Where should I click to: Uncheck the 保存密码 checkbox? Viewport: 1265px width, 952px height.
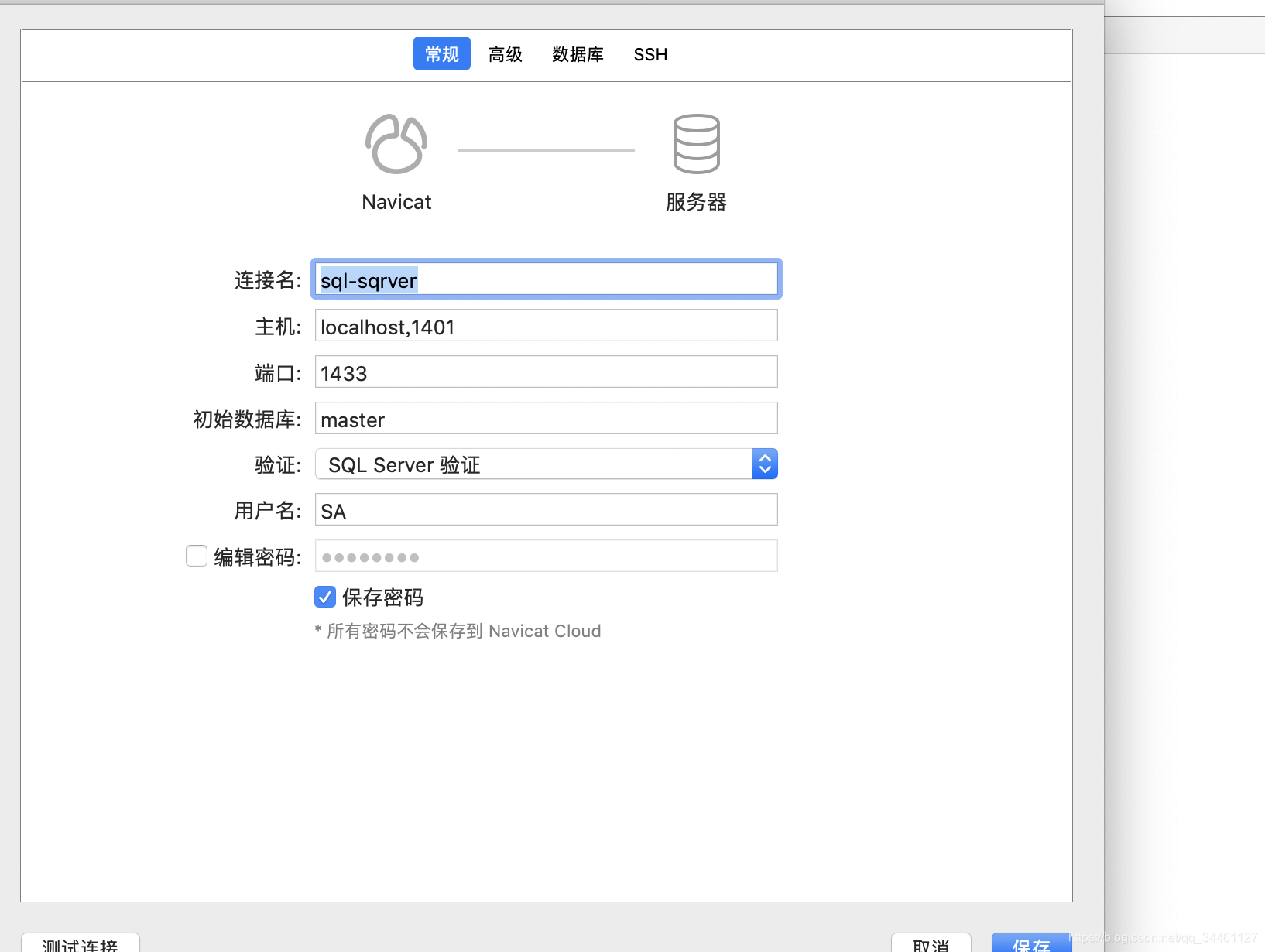coord(324,597)
